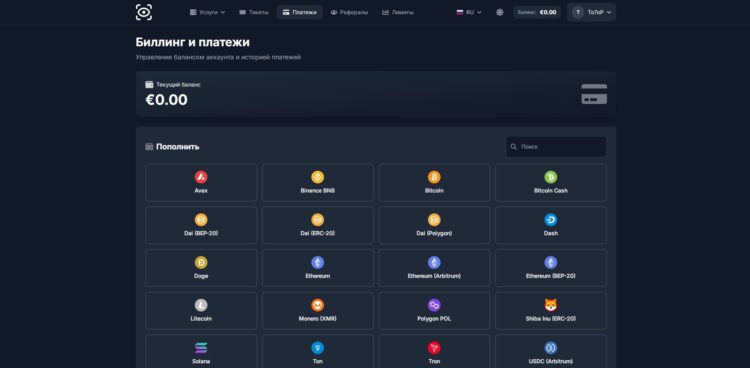Click the Текущий баланс label
This screenshot has height=368, width=750.
click(x=178, y=85)
